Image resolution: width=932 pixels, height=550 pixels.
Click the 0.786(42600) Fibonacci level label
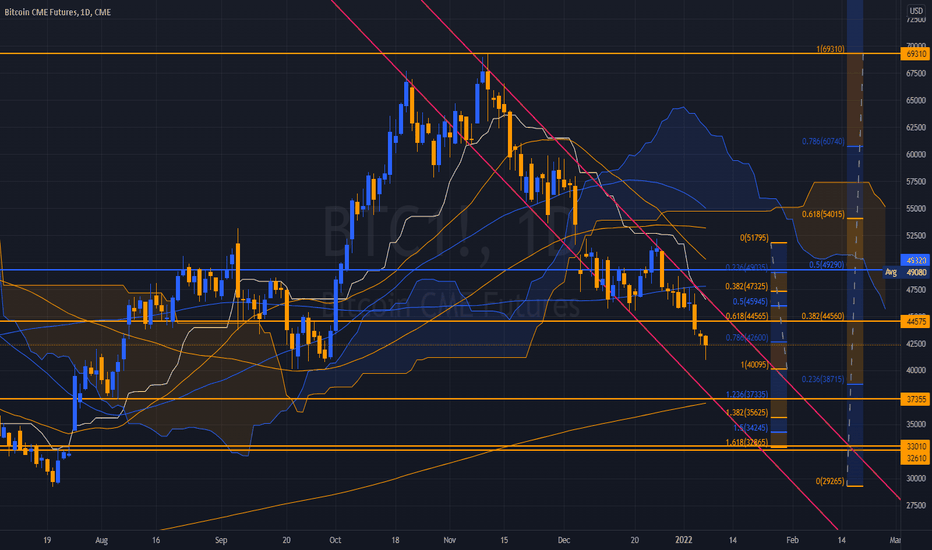pos(747,337)
